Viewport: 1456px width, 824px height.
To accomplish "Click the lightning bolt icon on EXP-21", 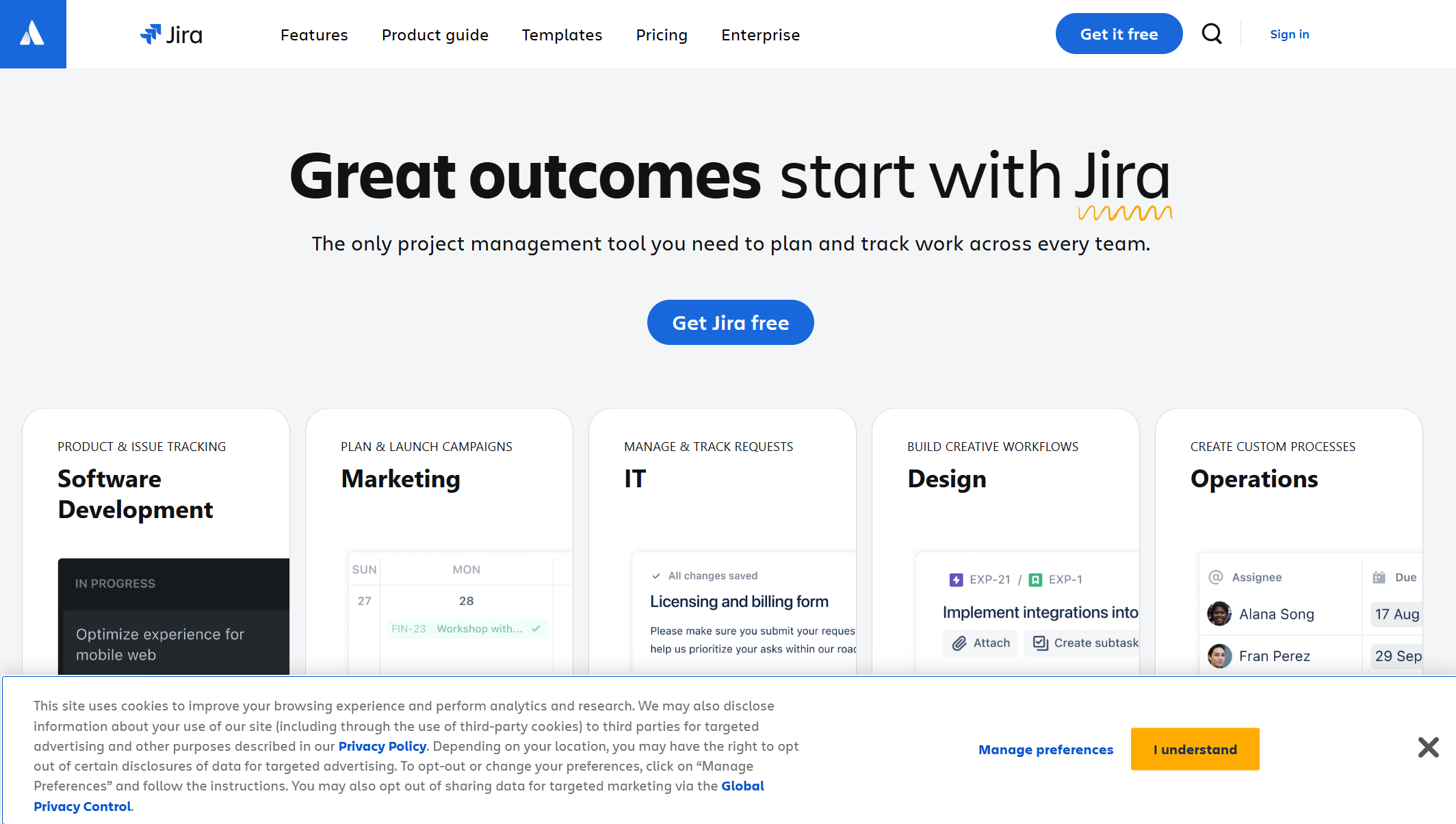I will [x=956, y=580].
